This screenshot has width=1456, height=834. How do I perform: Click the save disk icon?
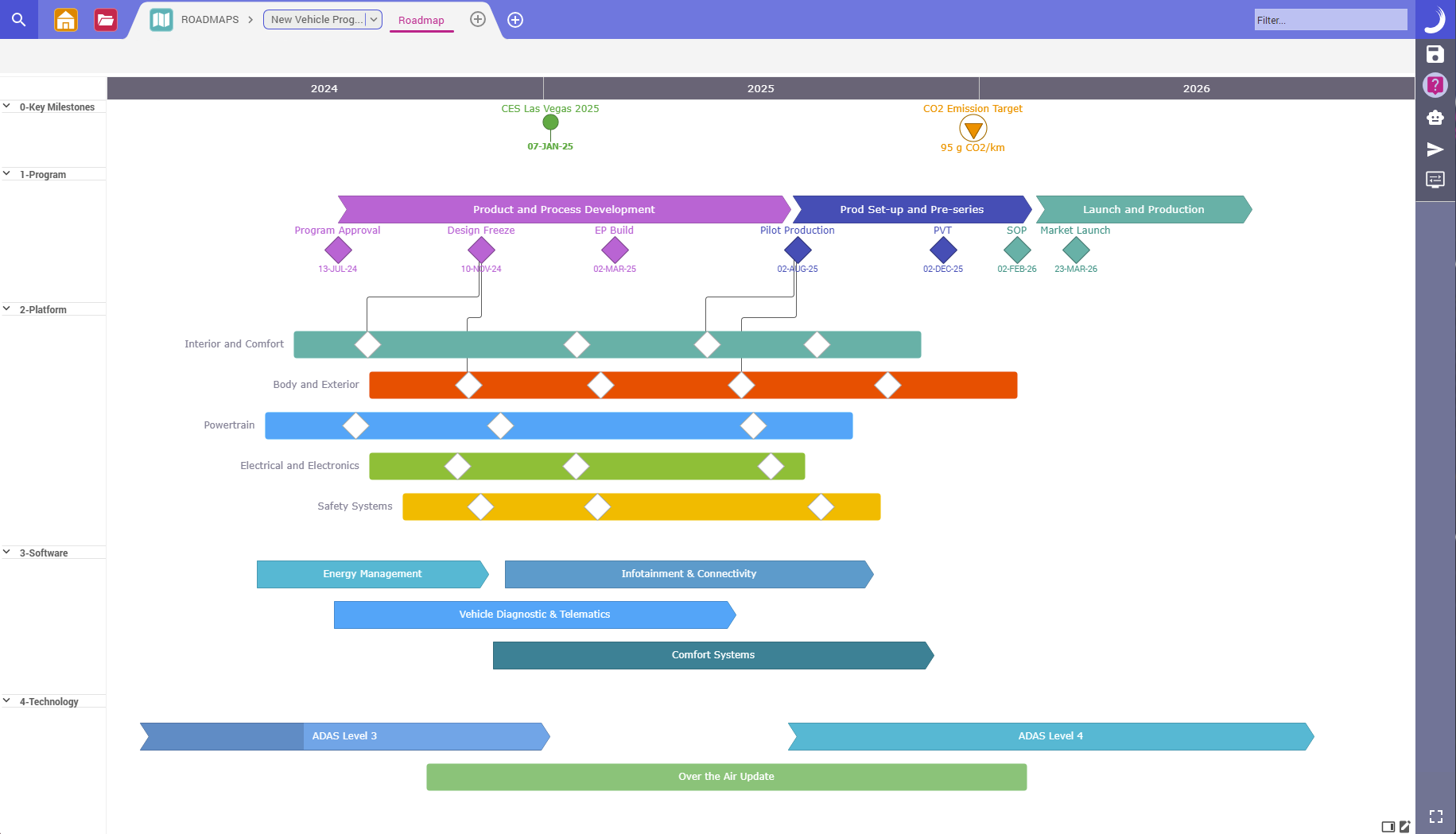click(1435, 54)
